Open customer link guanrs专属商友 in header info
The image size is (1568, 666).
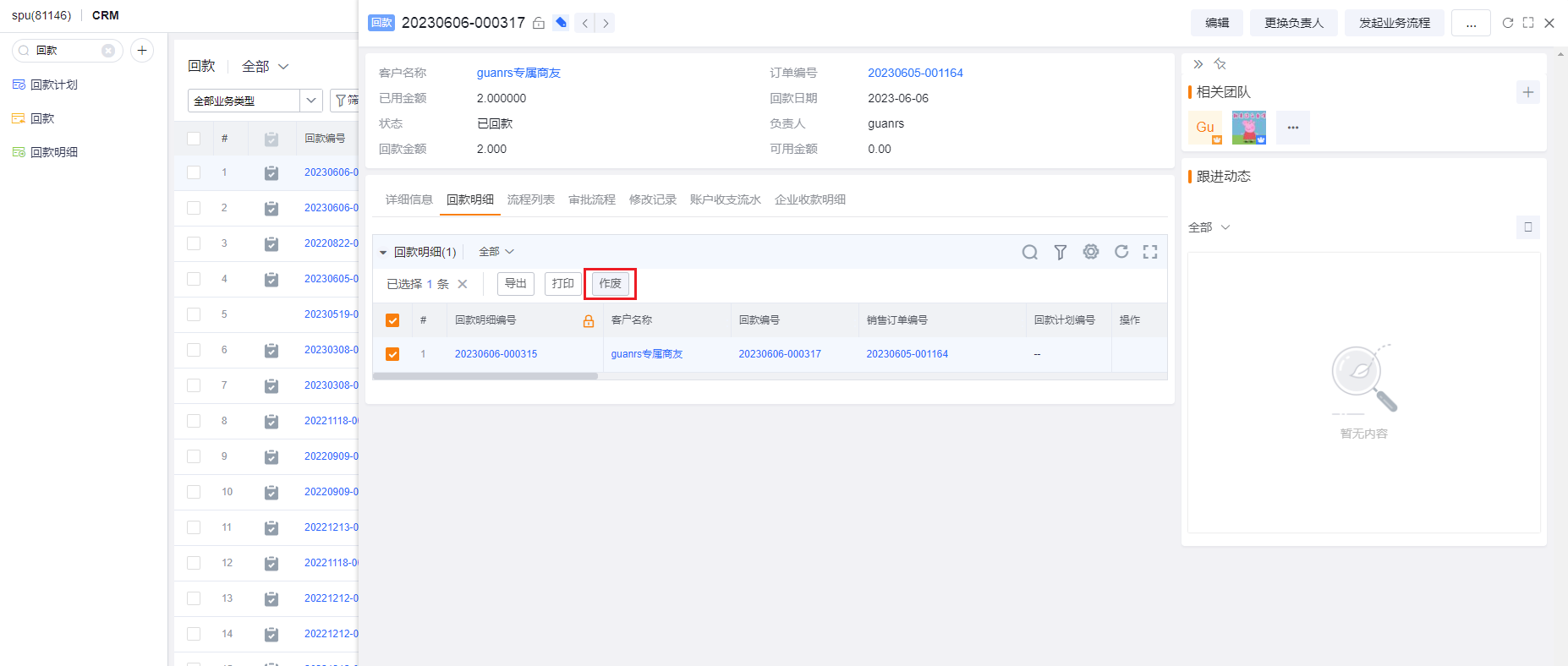518,73
